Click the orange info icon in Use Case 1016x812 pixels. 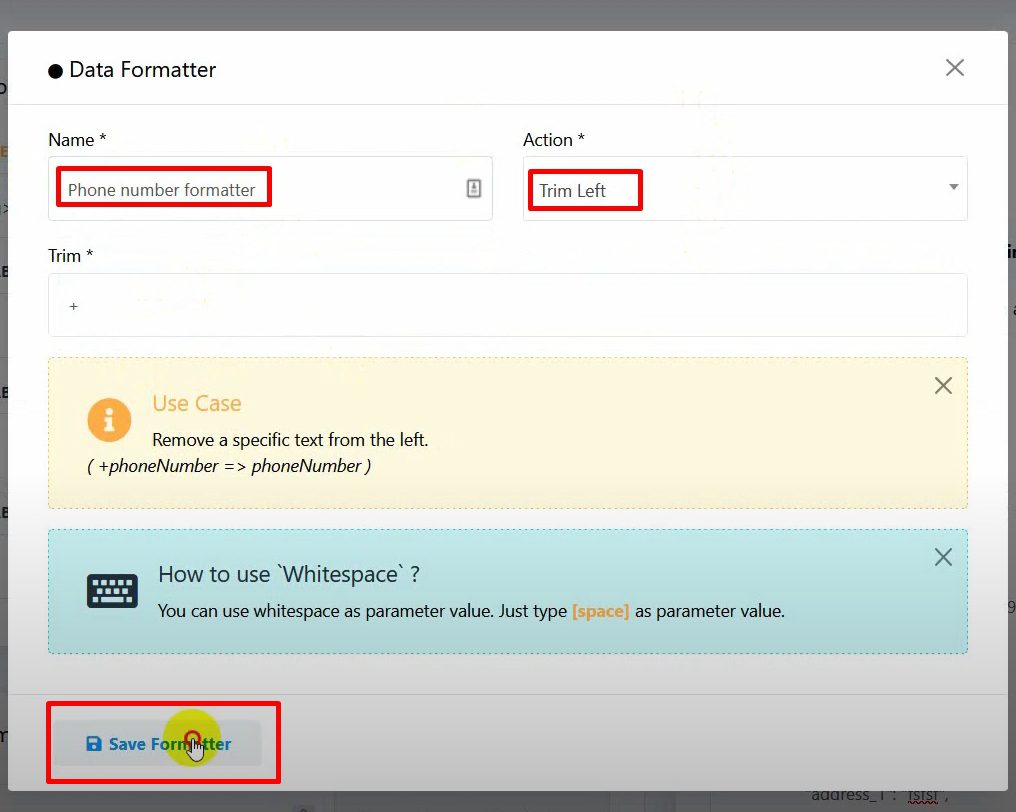point(109,420)
